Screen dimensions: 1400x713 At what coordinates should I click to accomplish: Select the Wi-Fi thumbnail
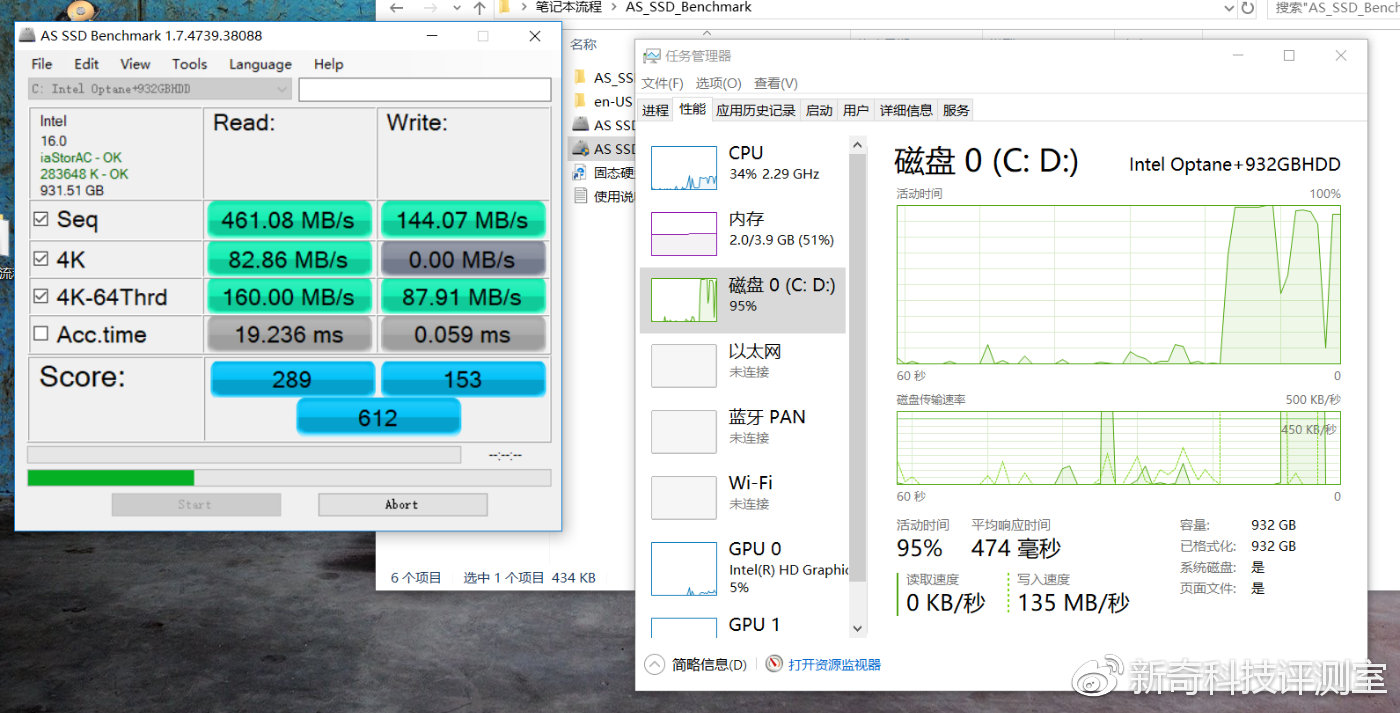click(x=684, y=498)
